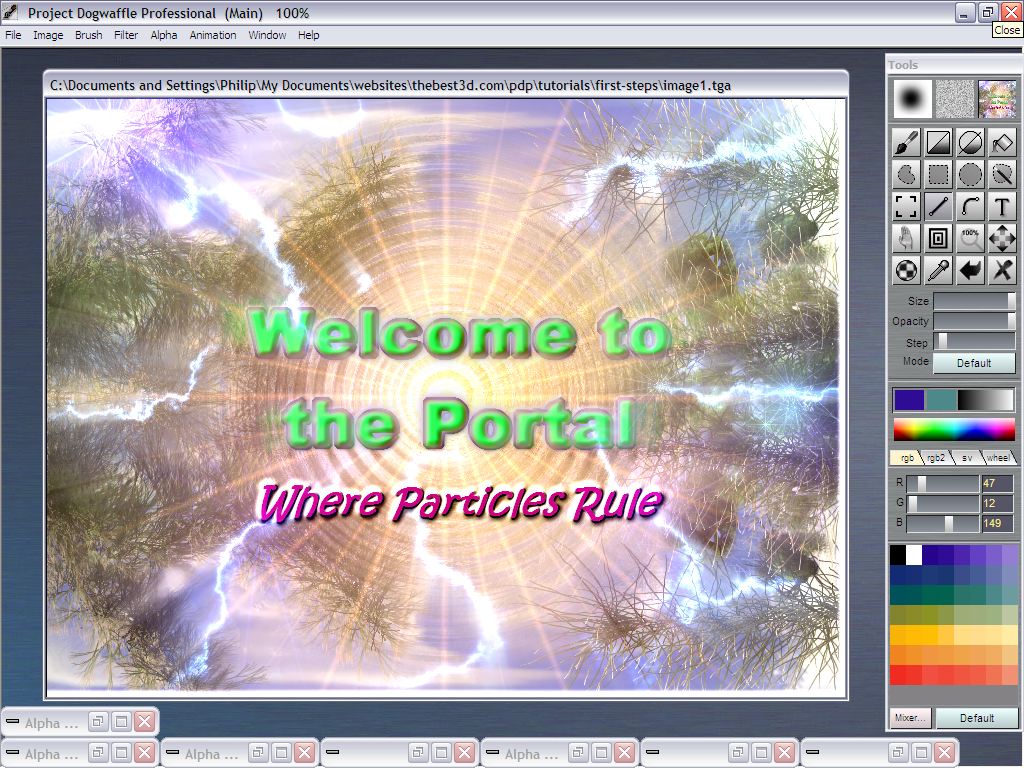Pick the rectangular selection tool

[938, 175]
